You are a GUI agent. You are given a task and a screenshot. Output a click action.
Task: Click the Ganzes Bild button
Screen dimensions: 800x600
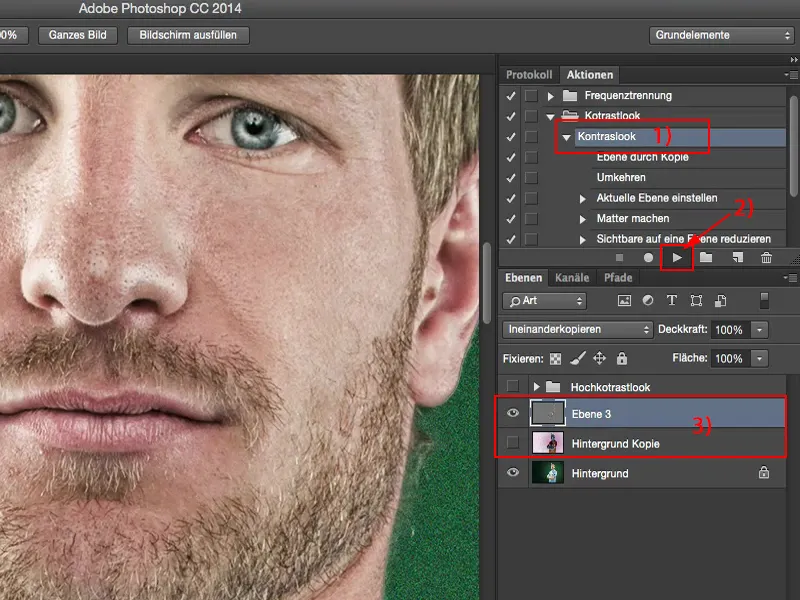point(78,35)
